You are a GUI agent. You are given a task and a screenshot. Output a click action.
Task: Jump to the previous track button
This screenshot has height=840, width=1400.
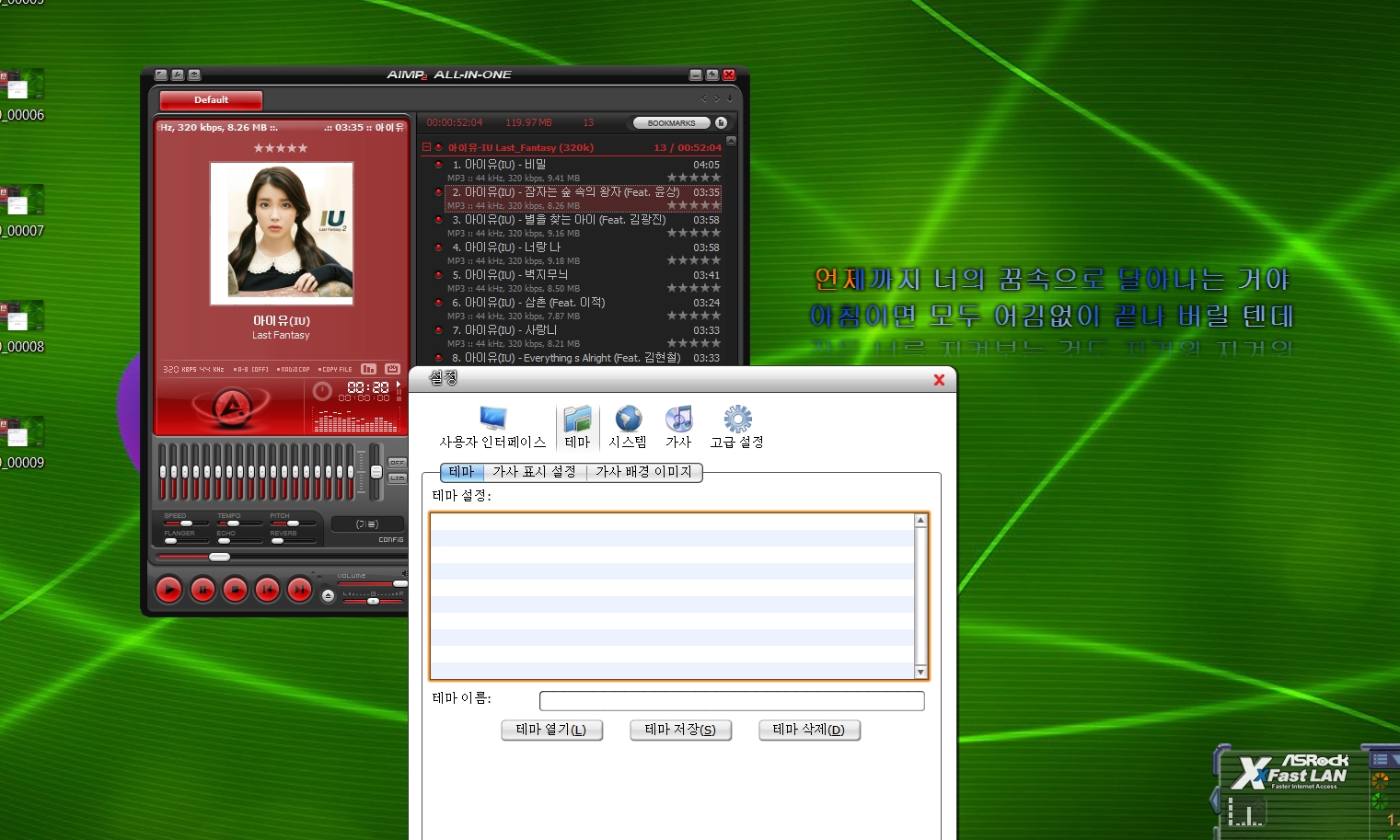[x=267, y=590]
